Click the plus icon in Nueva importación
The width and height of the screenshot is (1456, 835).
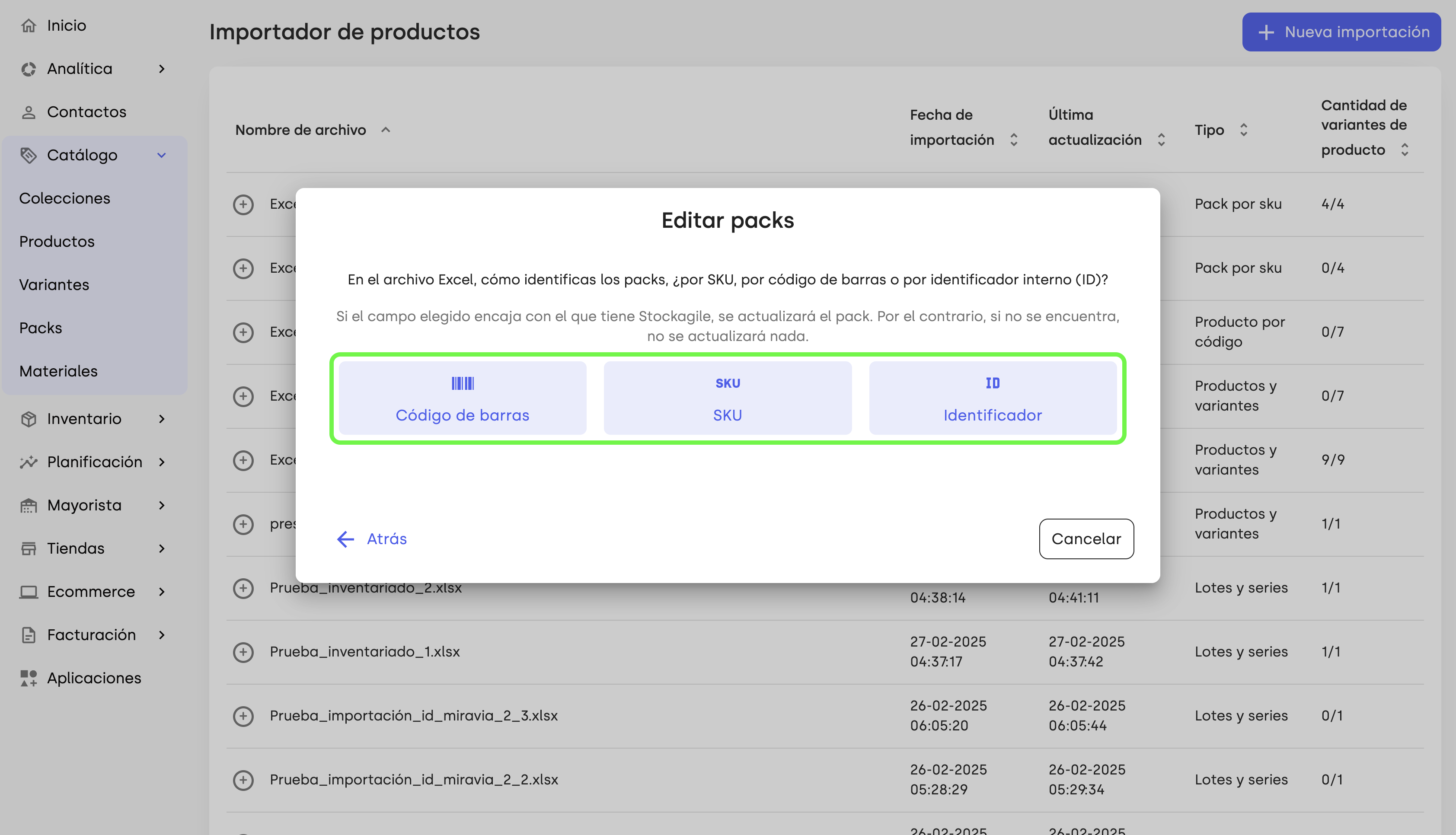click(x=1266, y=32)
